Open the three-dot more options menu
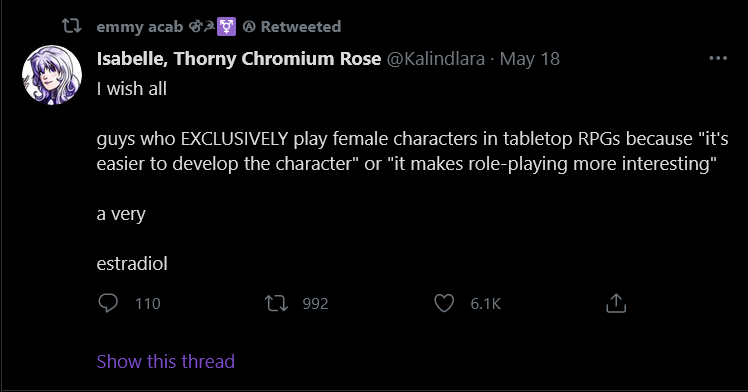 [x=718, y=58]
